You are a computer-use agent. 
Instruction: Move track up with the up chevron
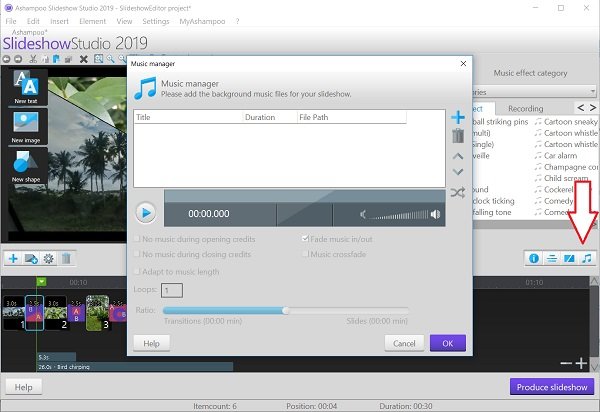click(x=458, y=156)
